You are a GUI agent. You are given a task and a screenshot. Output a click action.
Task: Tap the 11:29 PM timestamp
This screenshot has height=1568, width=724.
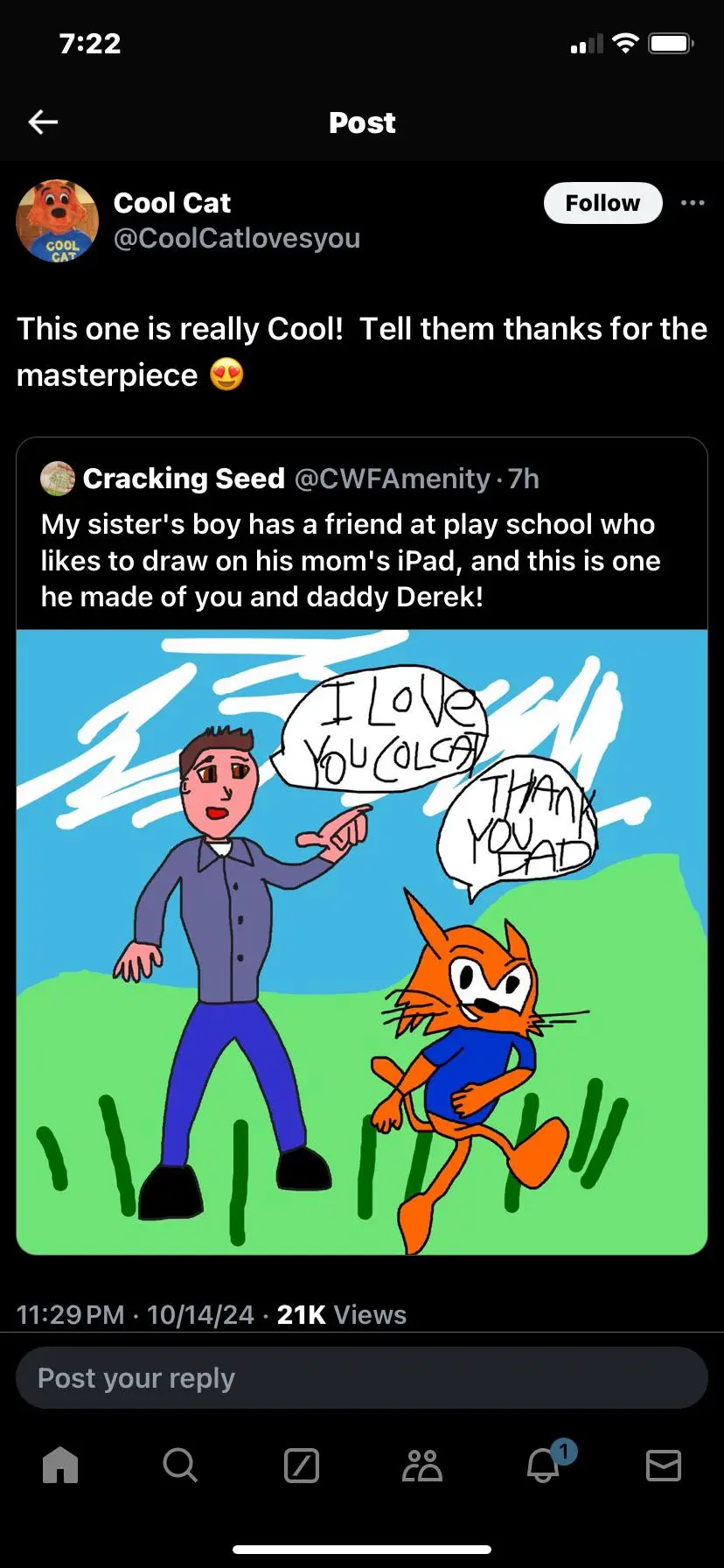[71, 1314]
